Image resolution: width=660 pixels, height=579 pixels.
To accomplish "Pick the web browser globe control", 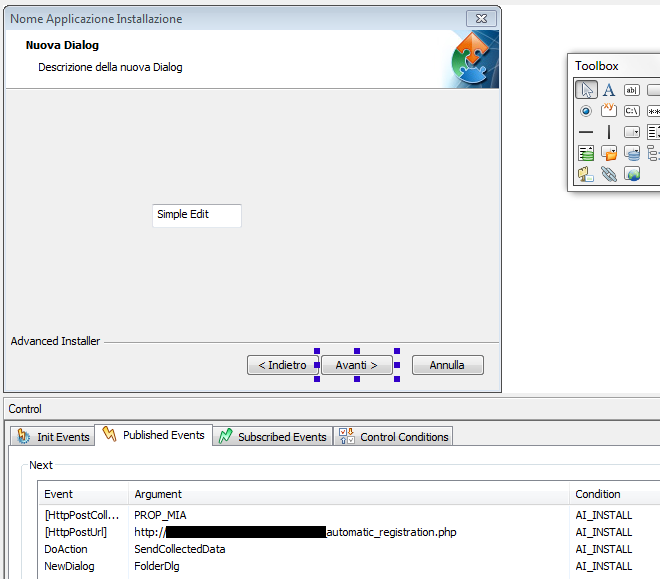I will (x=632, y=174).
